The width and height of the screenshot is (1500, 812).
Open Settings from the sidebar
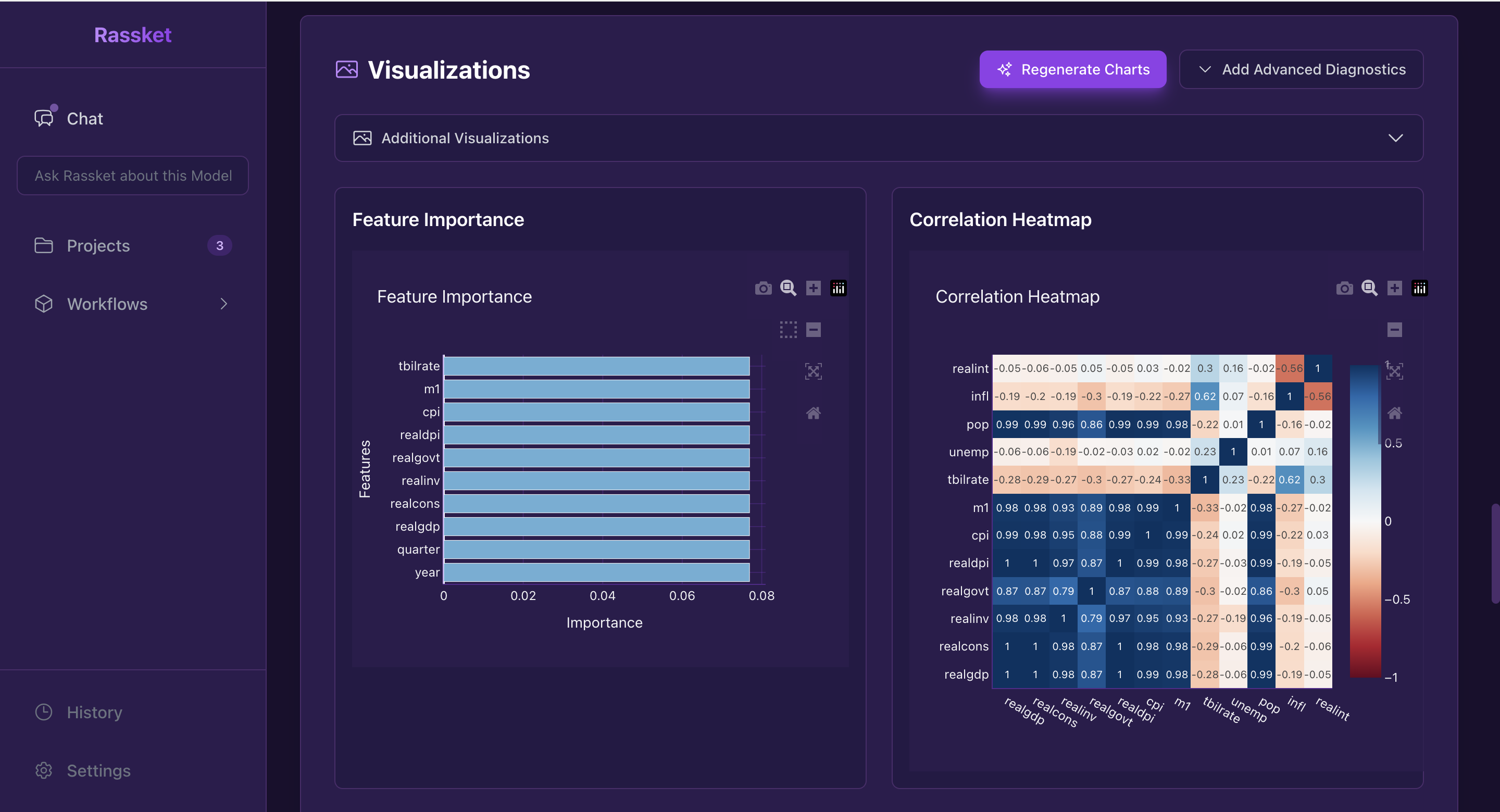click(x=98, y=770)
